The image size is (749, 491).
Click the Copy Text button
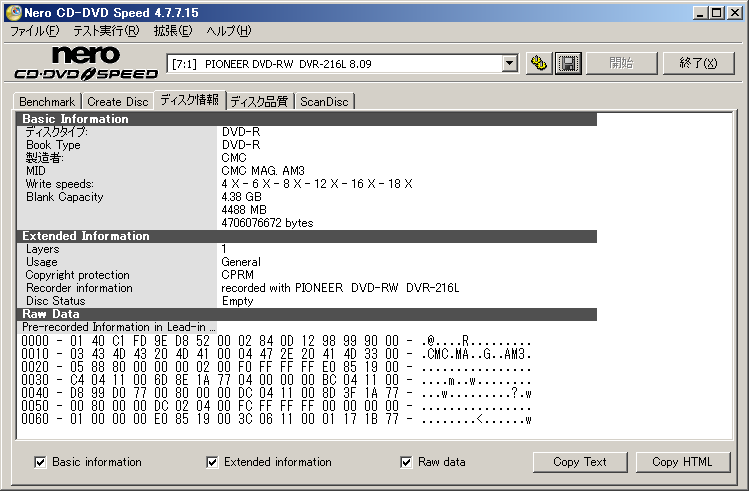[580, 462]
